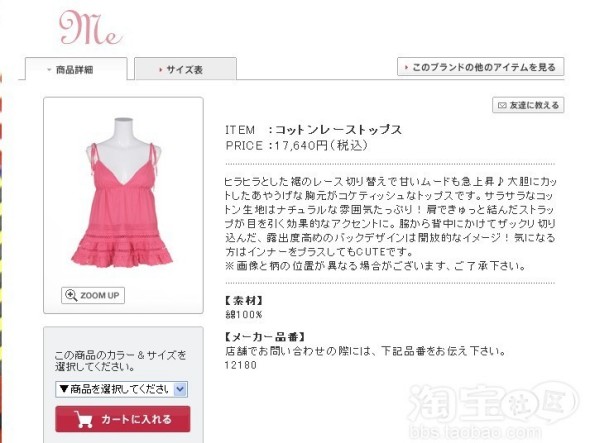
Task: Click the maker item number 12180
Action: [x=241, y=365]
